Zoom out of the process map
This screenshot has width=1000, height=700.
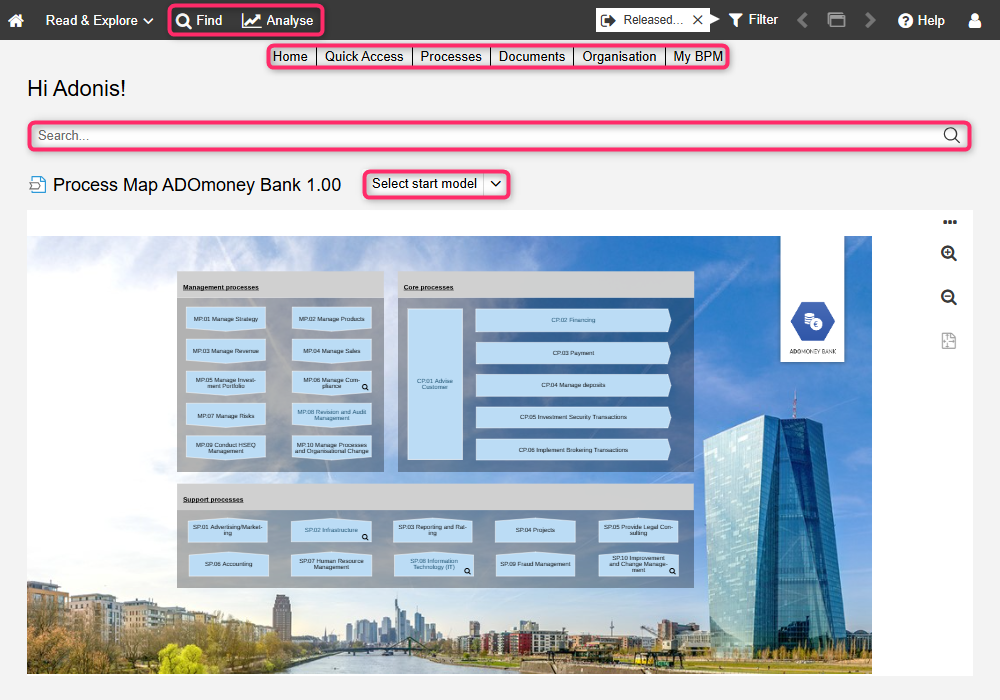coord(949,297)
